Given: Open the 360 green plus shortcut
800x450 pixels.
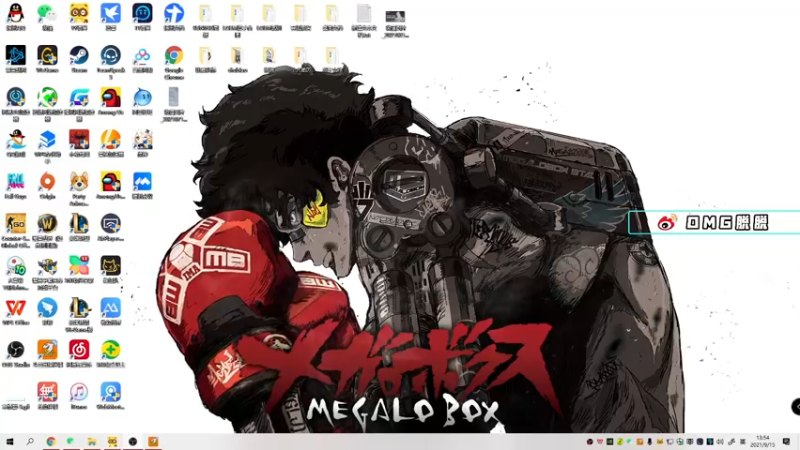Looking at the screenshot, I should (x=111, y=354).
